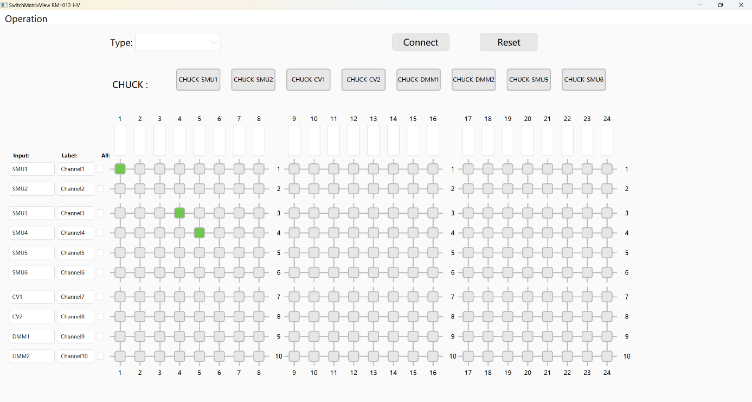Viewport: 752px width, 402px height.
Task: Click the Channel1 label field
Action: [x=75, y=169]
